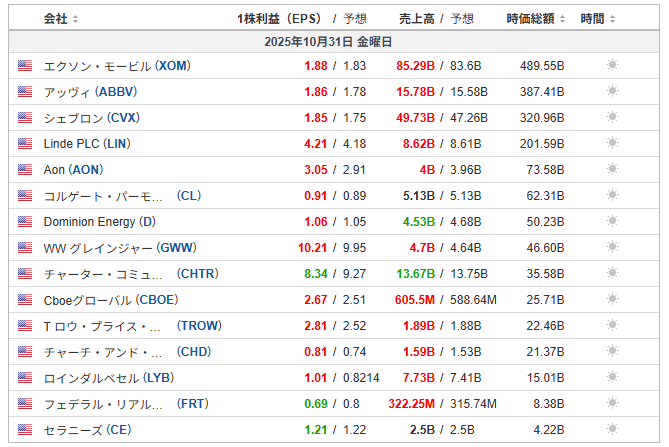
Task: Click US flag icon beside シェブロン
Action: click(25, 117)
